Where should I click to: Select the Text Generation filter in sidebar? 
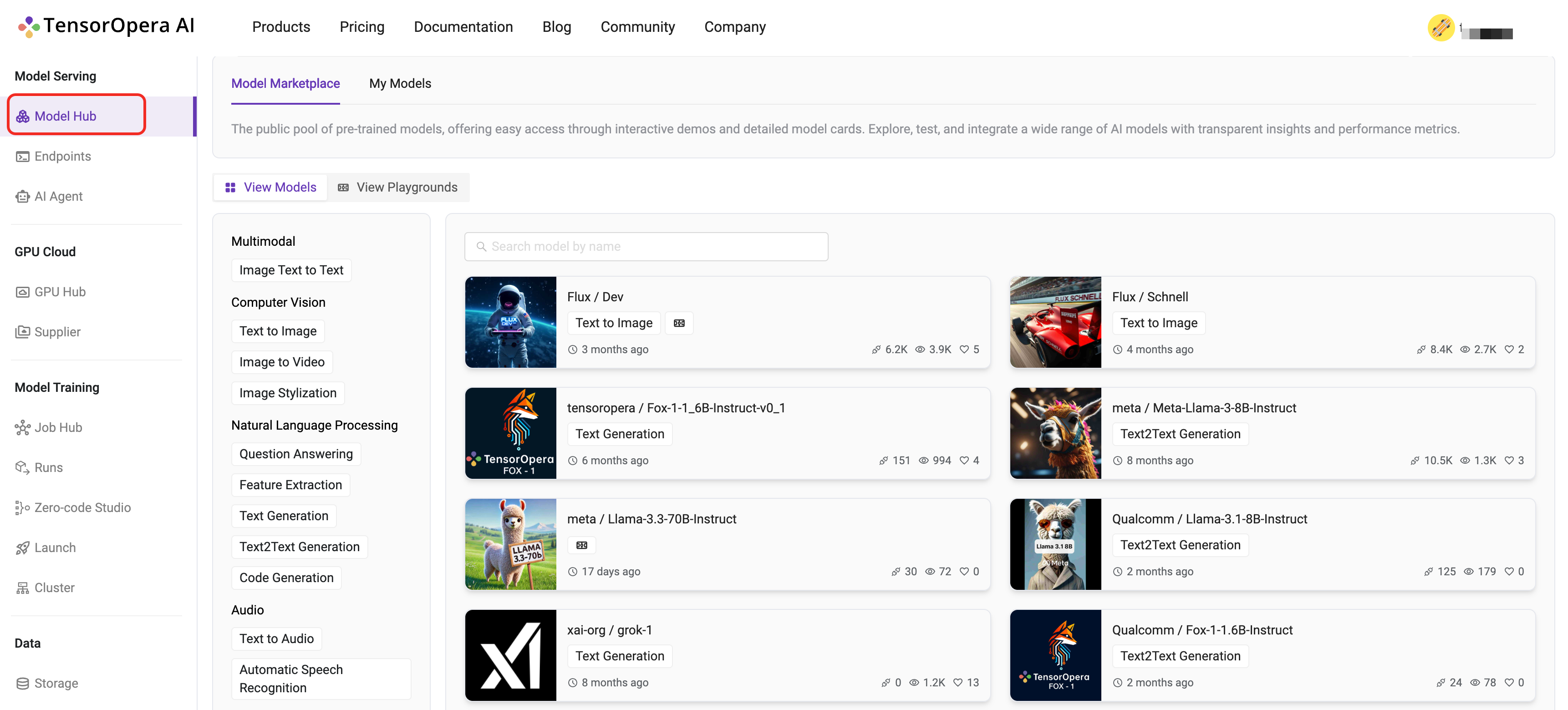(x=284, y=516)
